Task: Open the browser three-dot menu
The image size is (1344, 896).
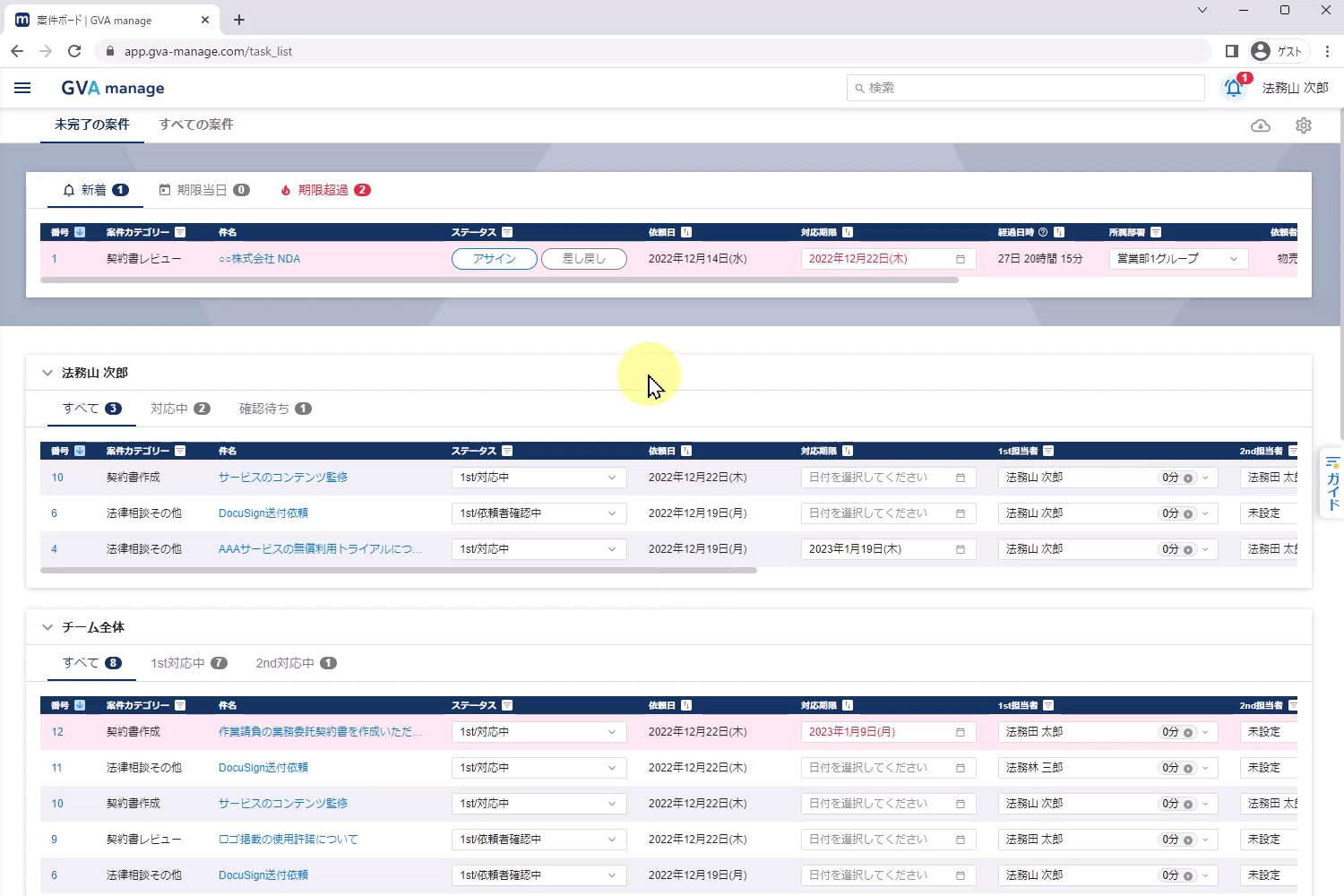Action: click(x=1327, y=51)
